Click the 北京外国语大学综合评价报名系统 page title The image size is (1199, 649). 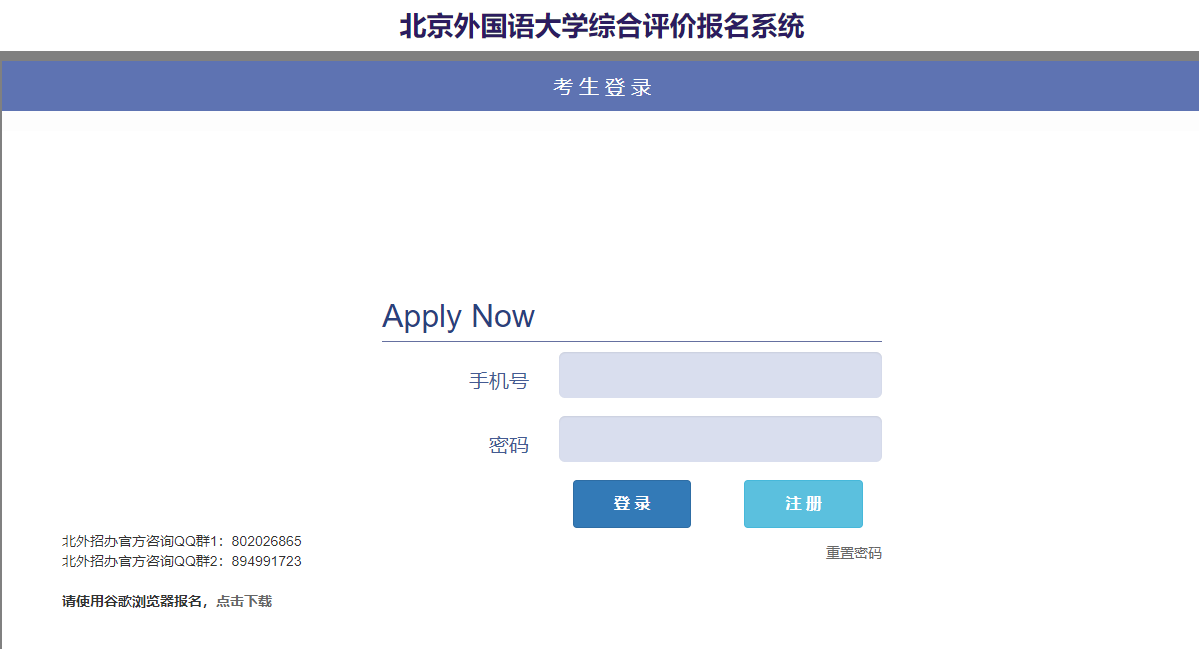click(602, 26)
